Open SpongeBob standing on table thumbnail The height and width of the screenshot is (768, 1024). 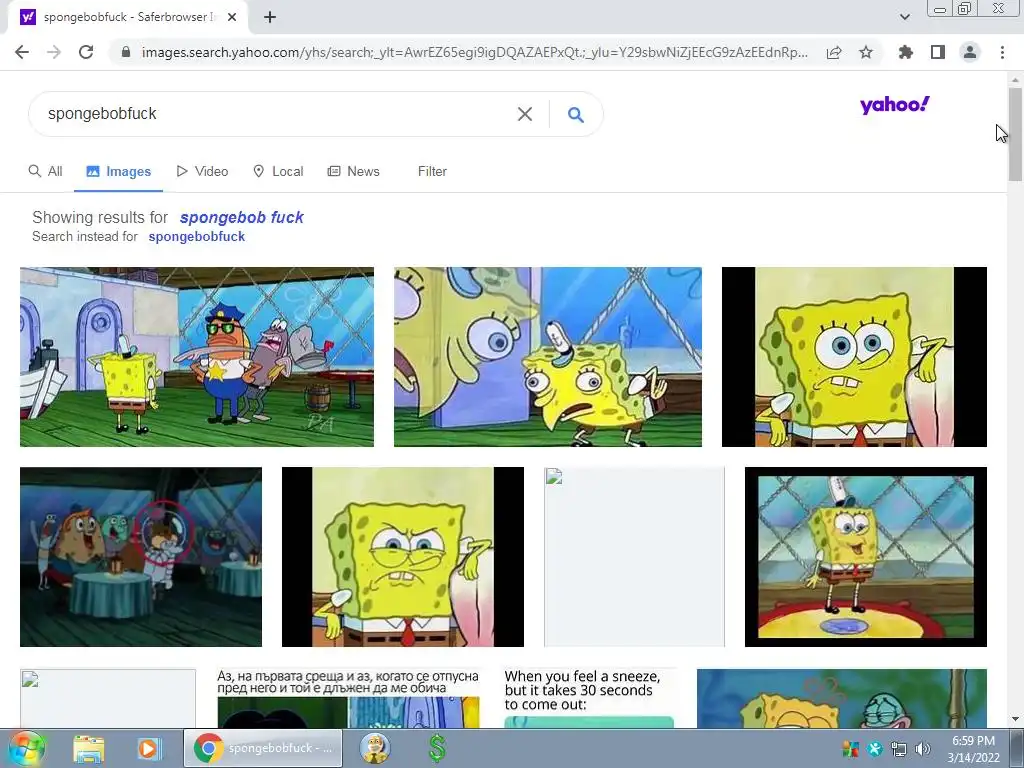(x=866, y=556)
